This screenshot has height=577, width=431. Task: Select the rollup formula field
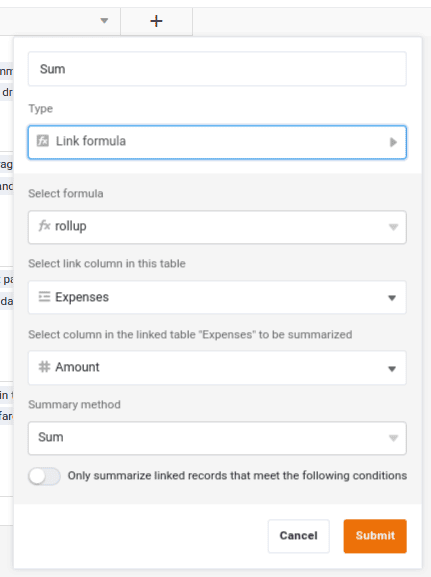217,227
